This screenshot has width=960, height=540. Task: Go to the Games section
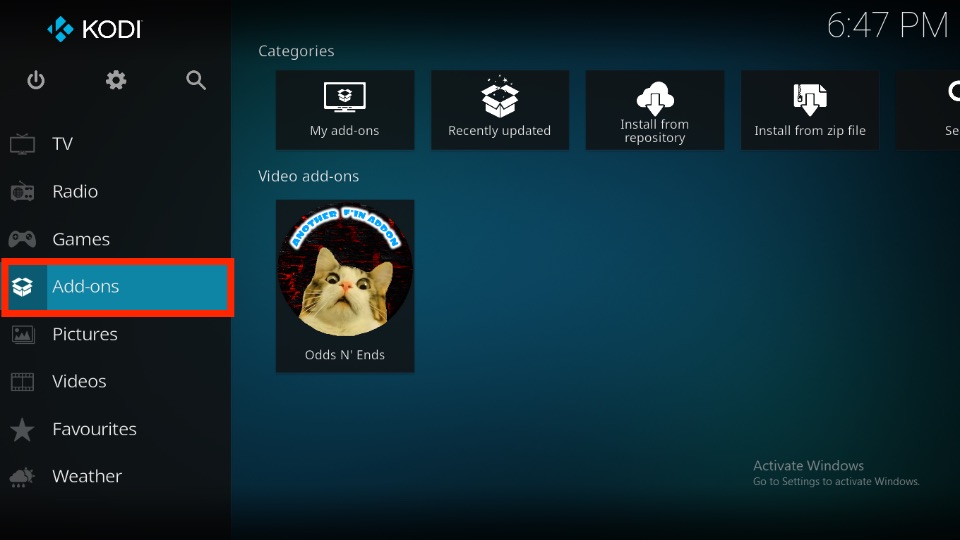116,239
